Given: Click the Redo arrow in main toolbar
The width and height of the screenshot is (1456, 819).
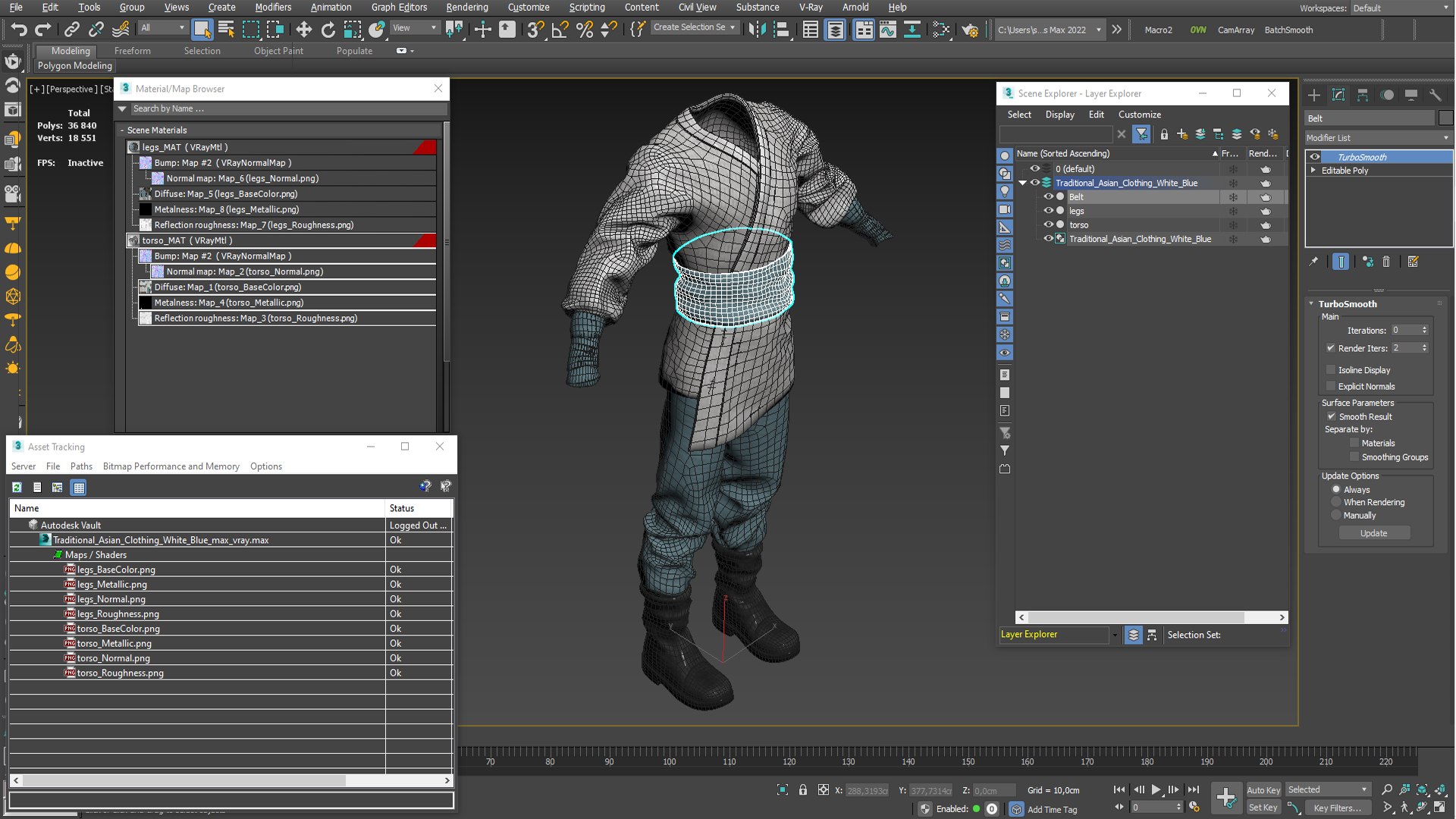Looking at the screenshot, I should pyautogui.click(x=43, y=30).
